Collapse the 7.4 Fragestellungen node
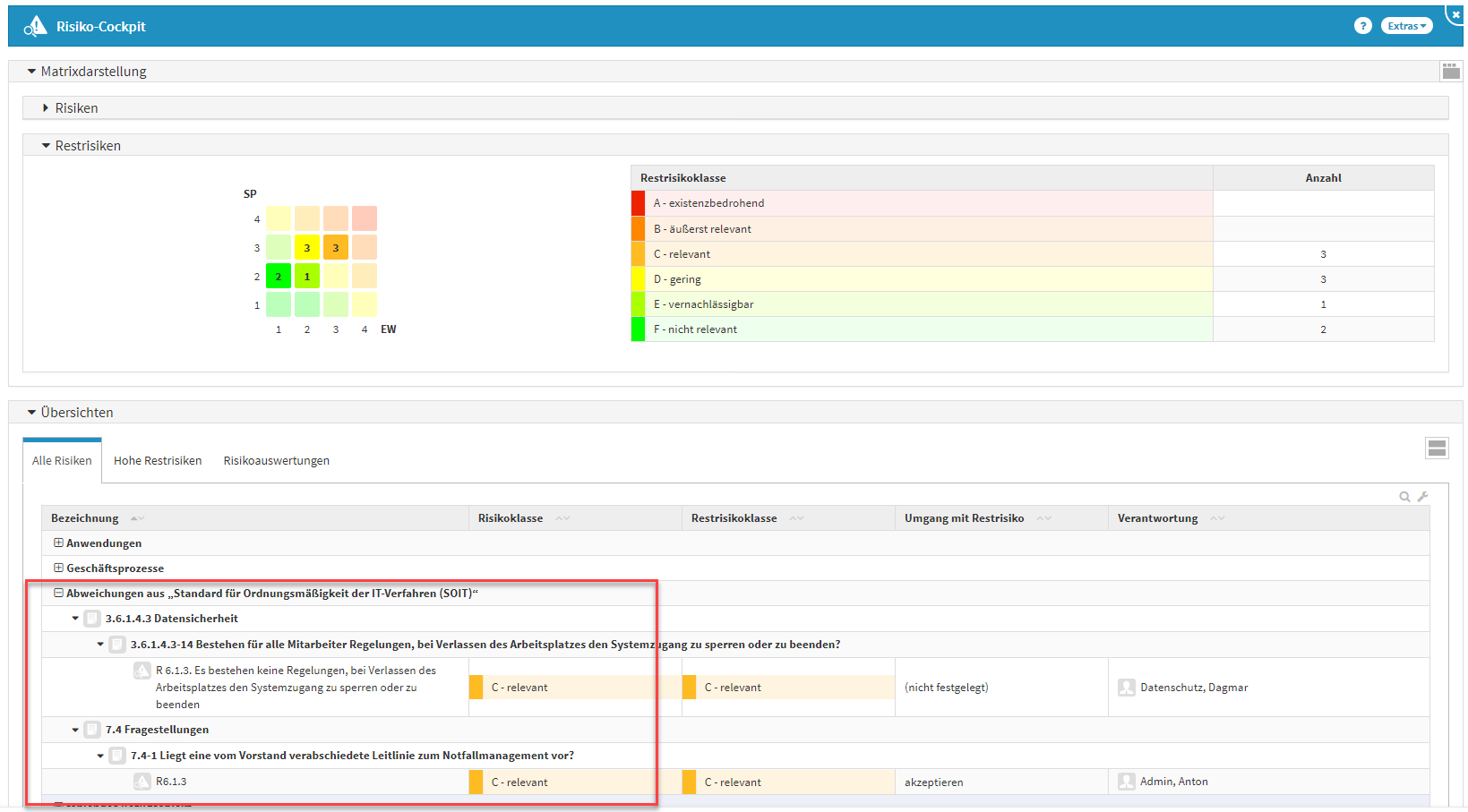The height and width of the screenshot is (812, 1468). 75,730
